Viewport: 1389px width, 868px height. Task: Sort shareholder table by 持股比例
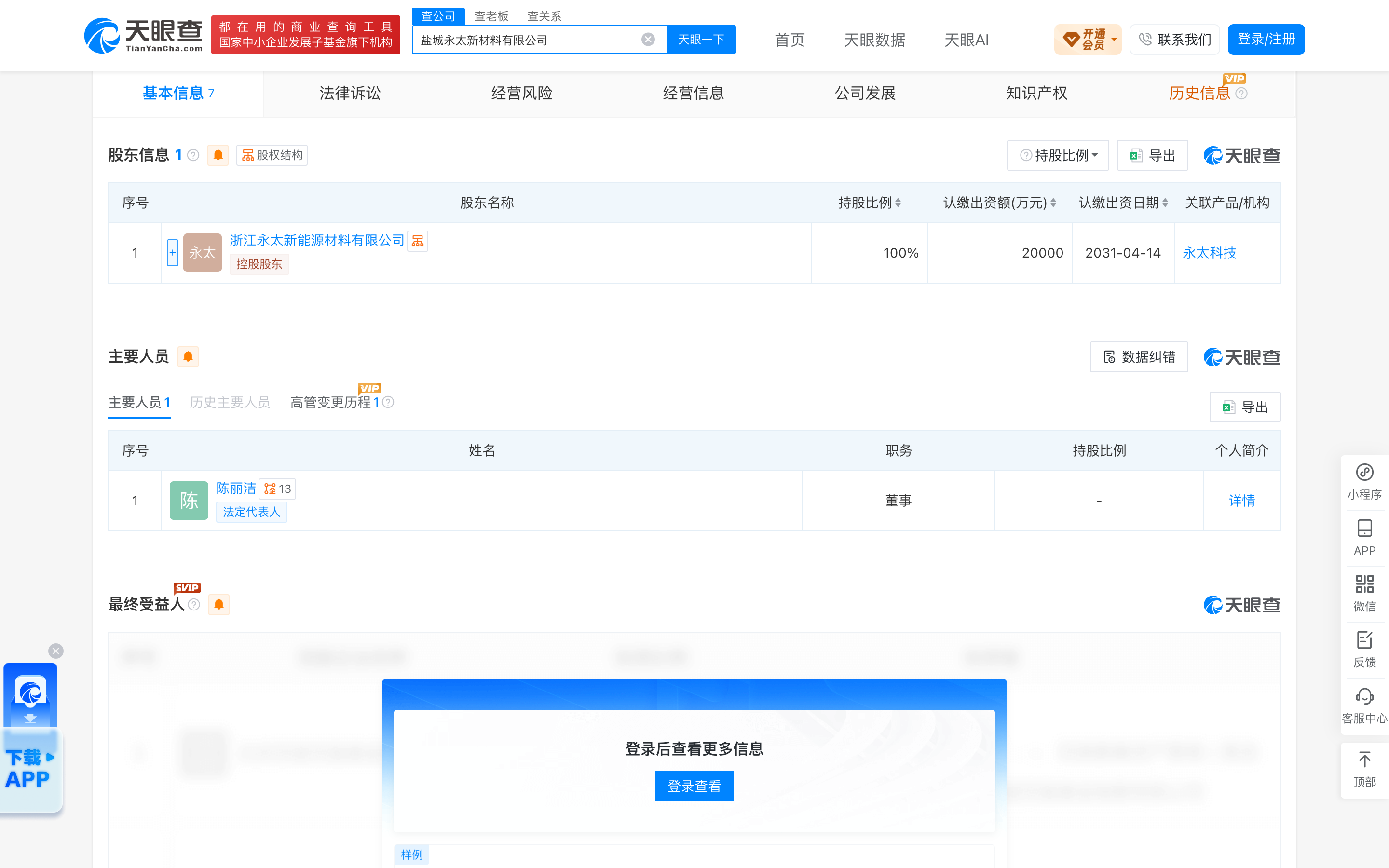[x=898, y=203]
